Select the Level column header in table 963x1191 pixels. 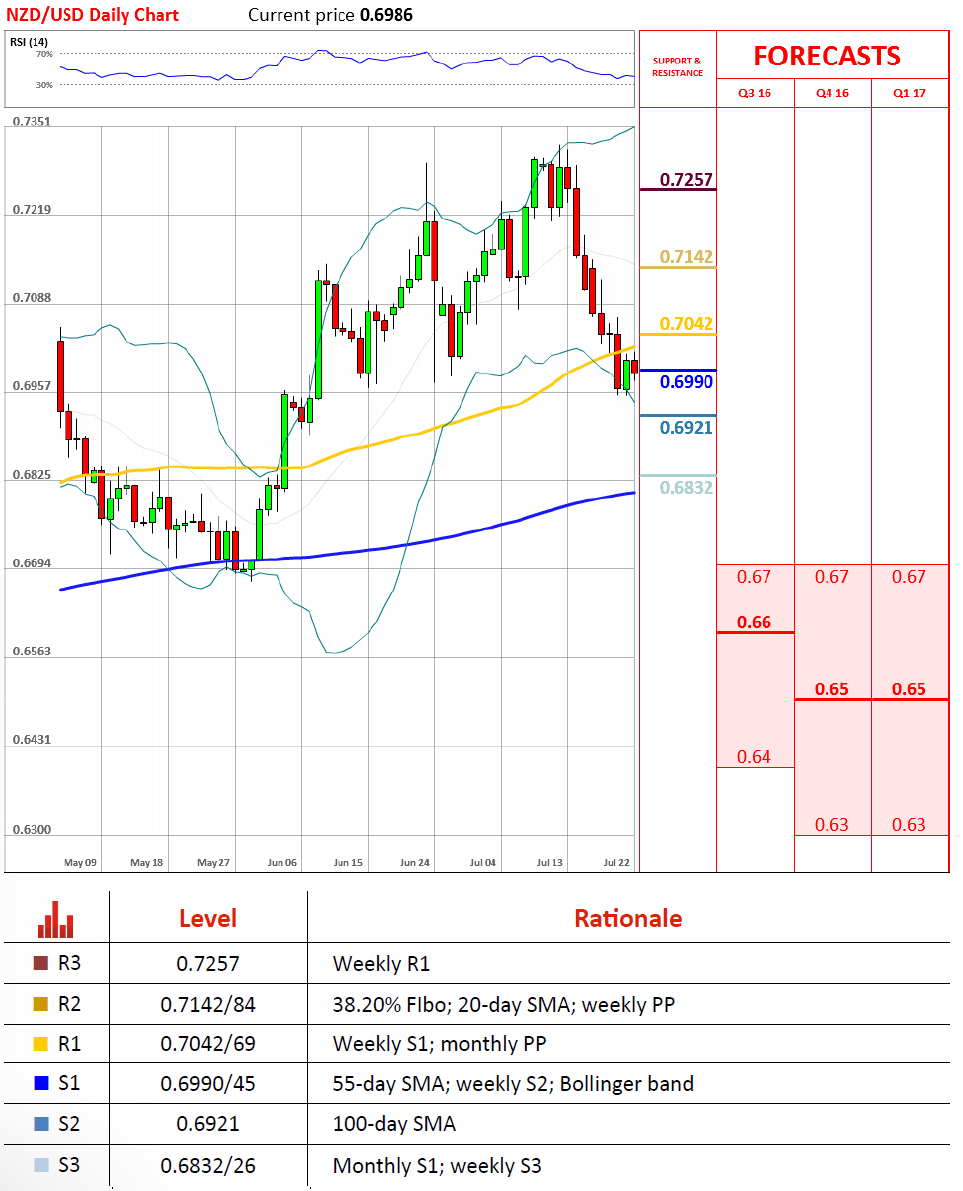click(208, 918)
